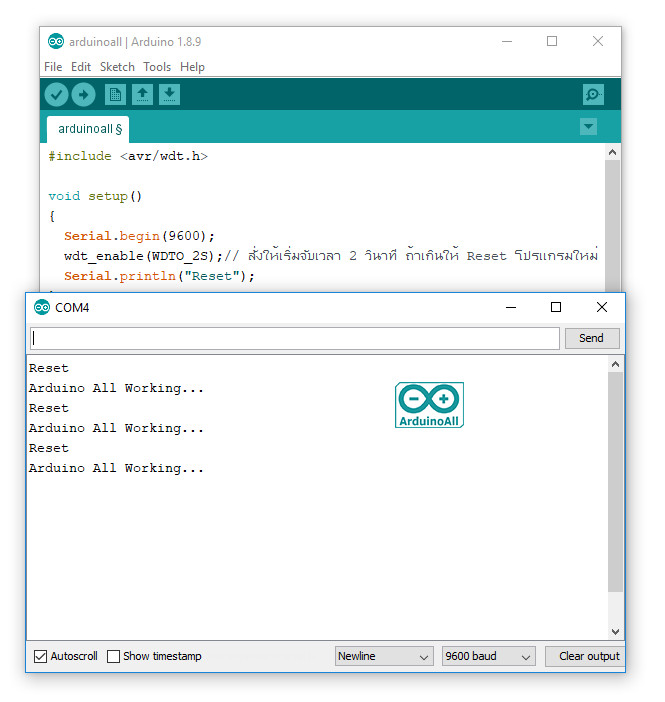Open Serial Monitor via the magnifier icon
Image resolution: width=665 pixels, height=702 pixels.
click(593, 95)
